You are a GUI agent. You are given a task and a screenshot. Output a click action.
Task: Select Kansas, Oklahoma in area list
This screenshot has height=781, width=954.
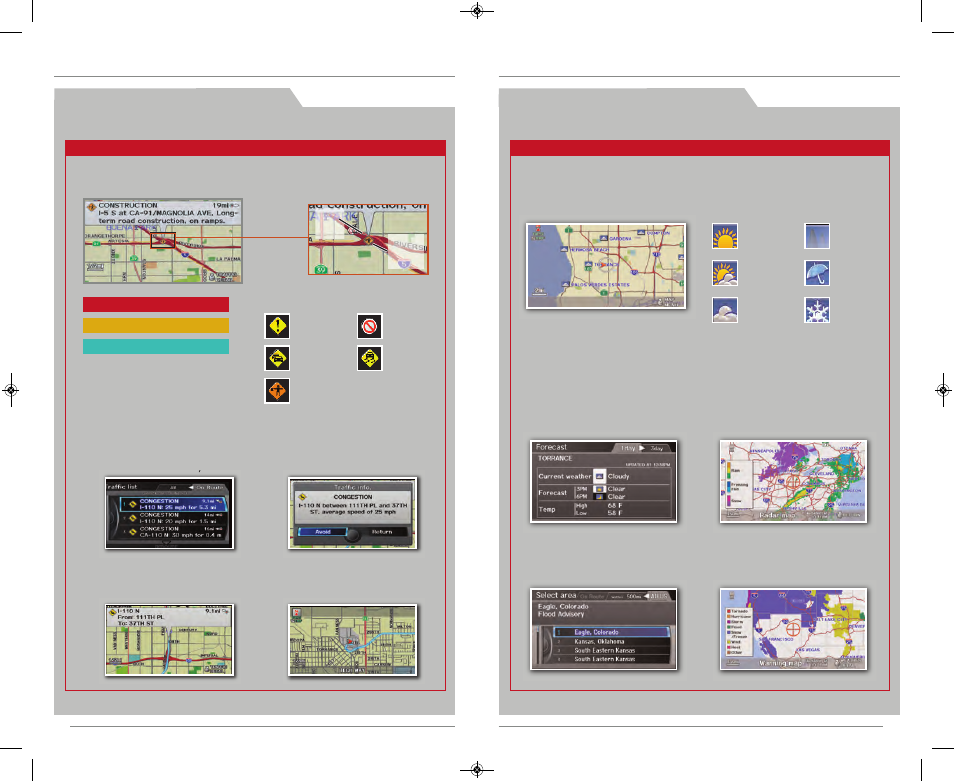(611, 642)
